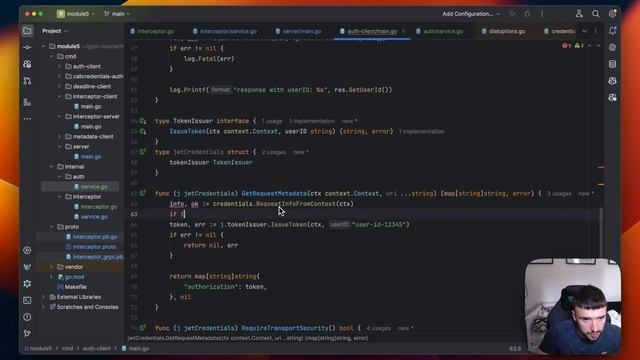Click the Search Everywhere magnifier icon
Screen dimensions: 640x360
(596, 14)
